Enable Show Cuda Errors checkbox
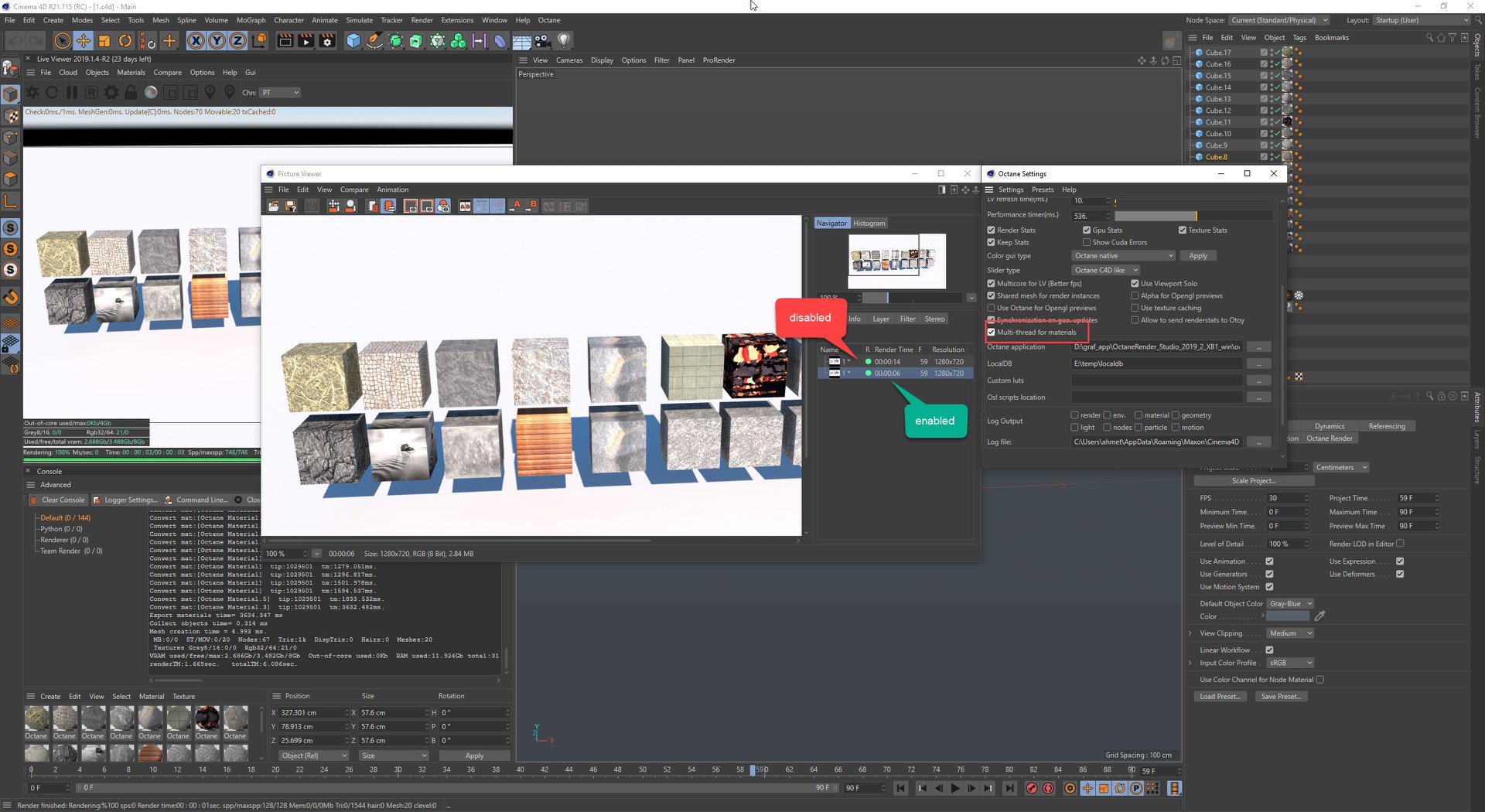The width and height of the screenshot is (1485, 812). [x=1087, y=243]
